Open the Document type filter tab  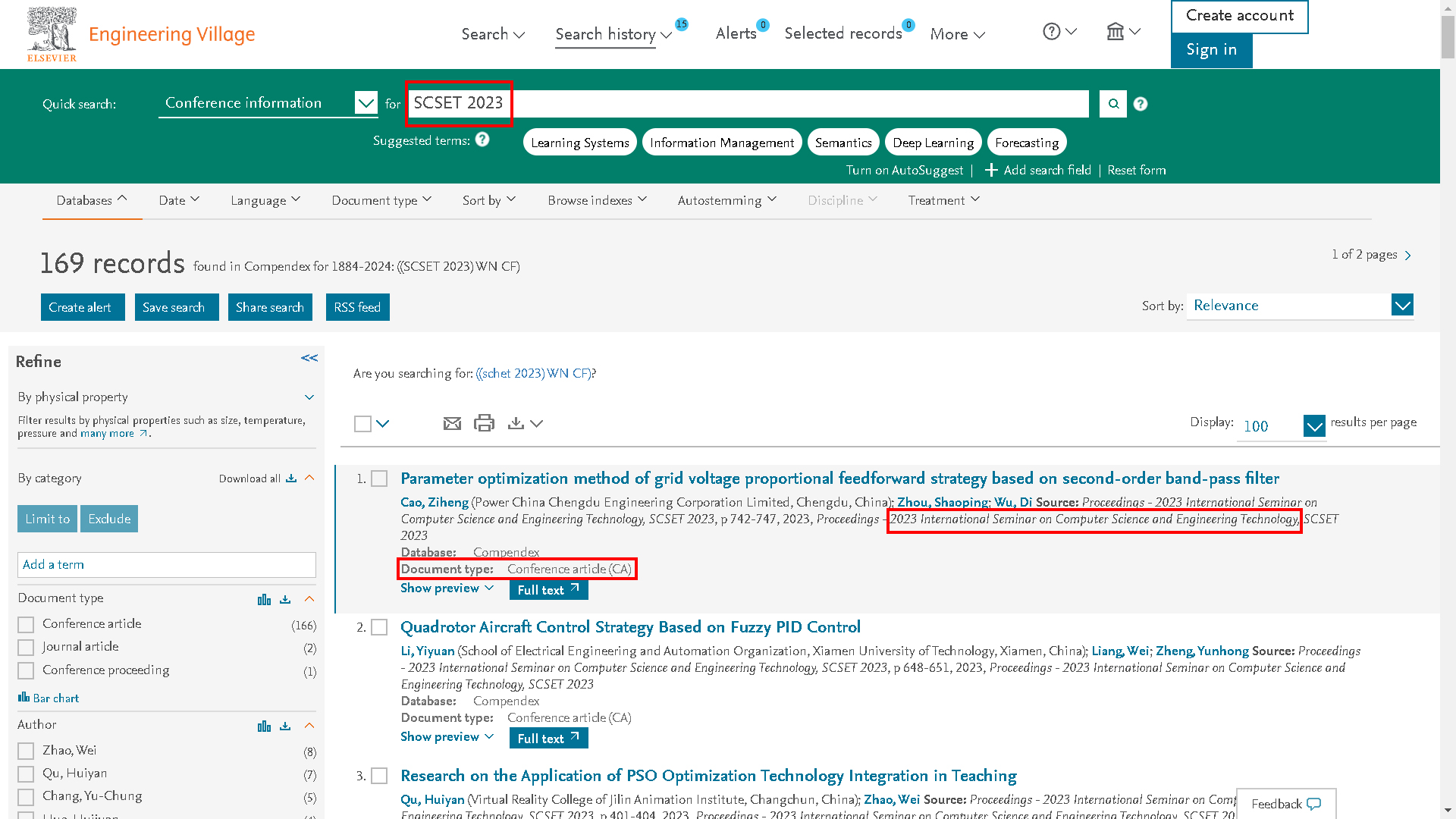(381, 200)
